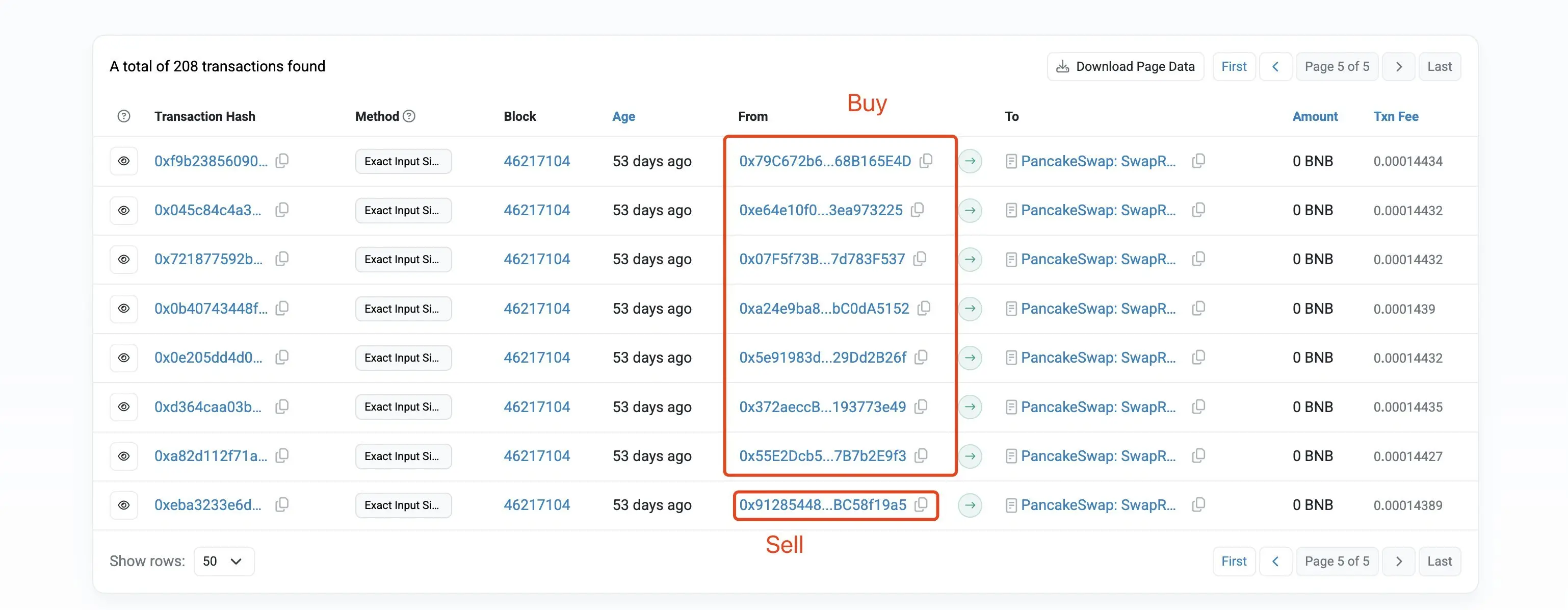The height and width of the screenshot is (610, 1568).
Task: Sort by Amount column header
Action: pos(1315,116)
